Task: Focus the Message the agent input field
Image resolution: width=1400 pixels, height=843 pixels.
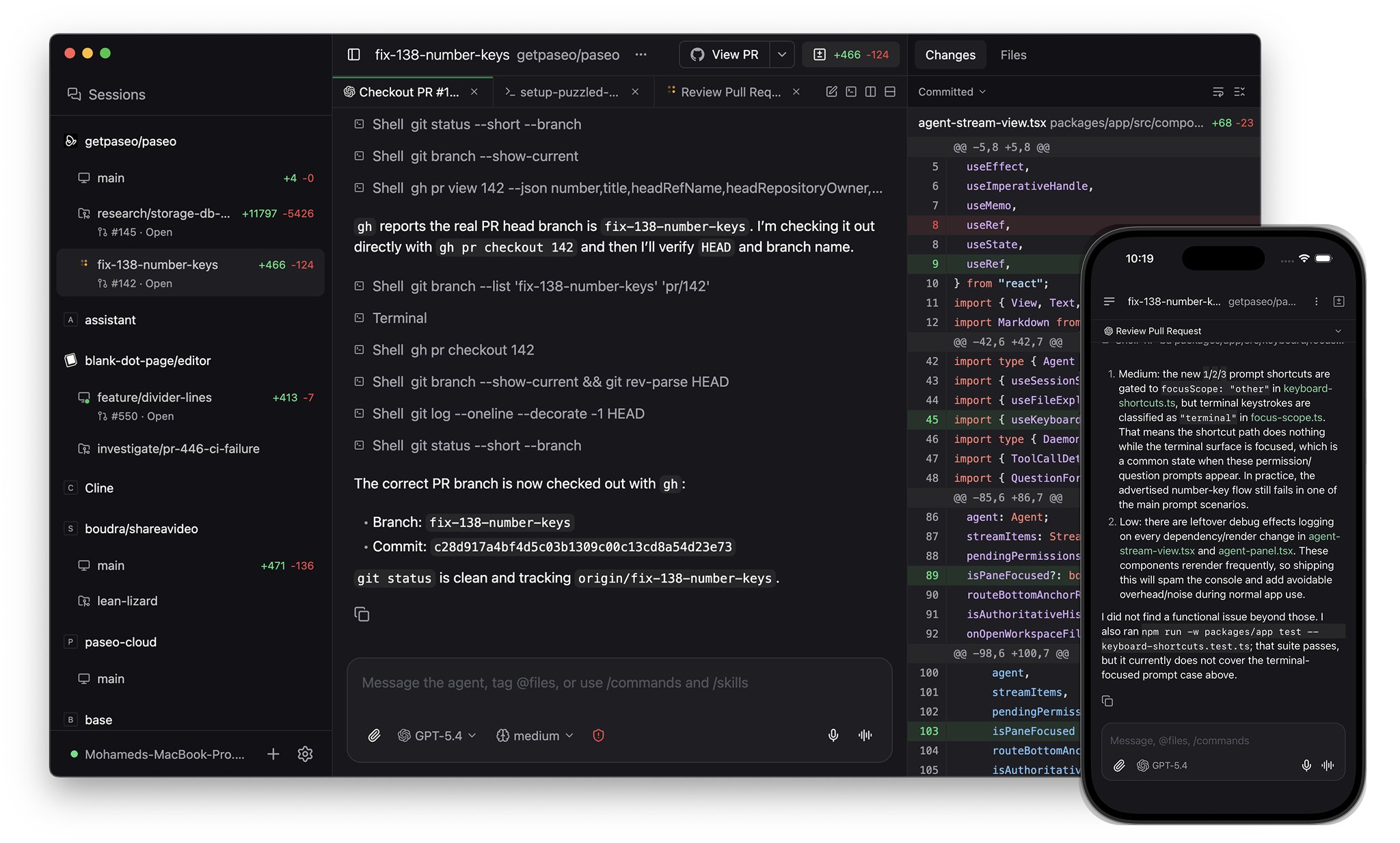Action: (619, 683)
